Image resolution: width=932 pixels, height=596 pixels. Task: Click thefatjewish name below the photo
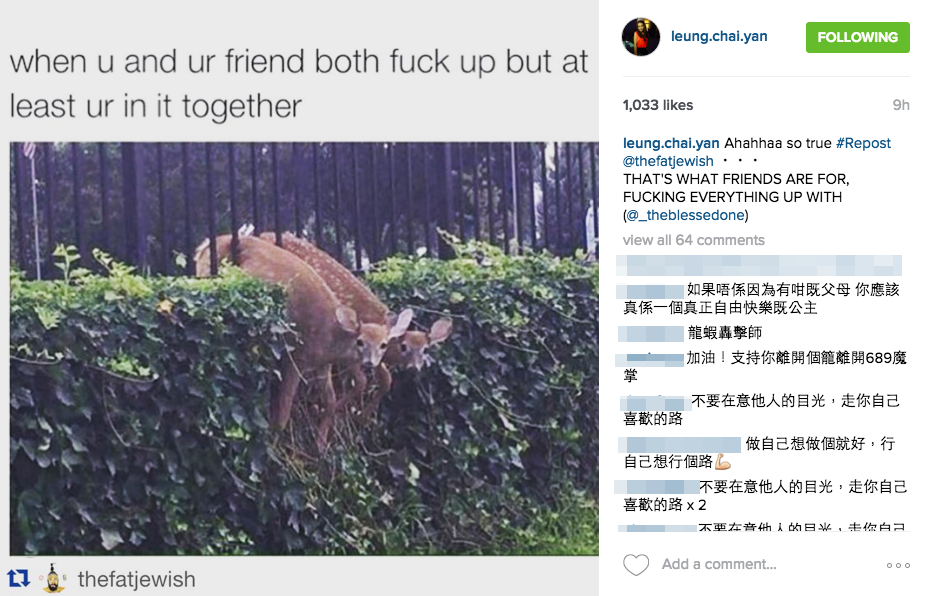coord(136,579)
